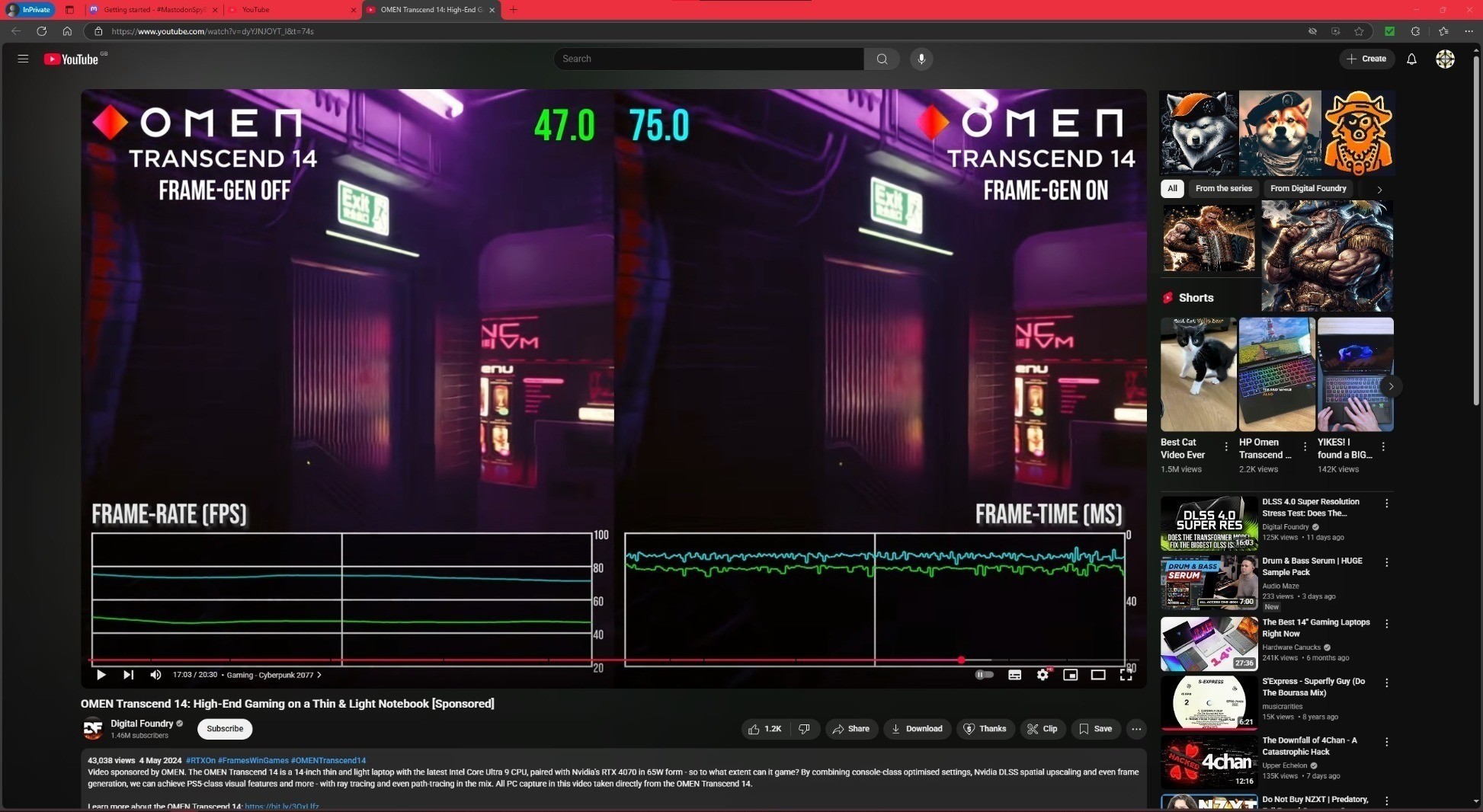Open options for DLSS 4.0 Super Resolution video
The image size is (1483, 812).
[x=1387, y=504]
